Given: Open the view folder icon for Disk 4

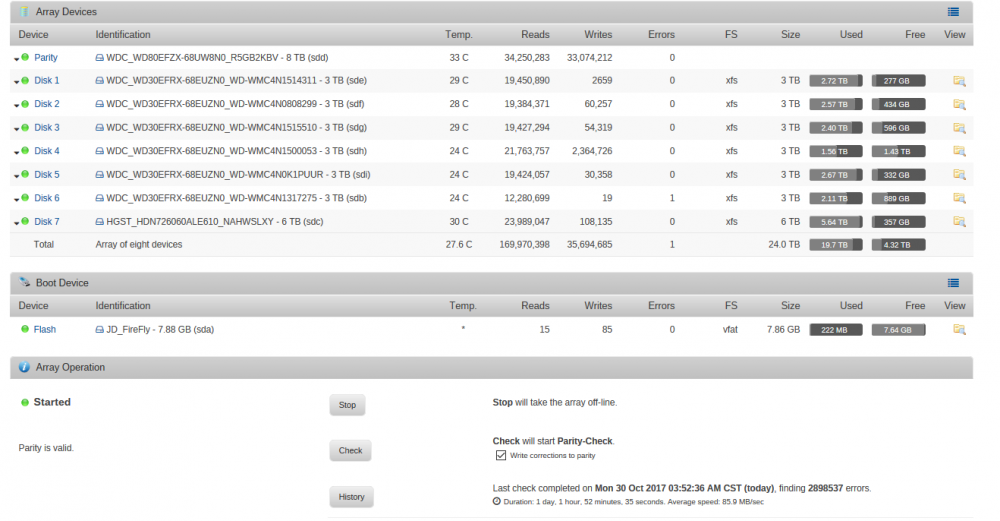Looking at the screenshot, I should click(x=959, y=151).
